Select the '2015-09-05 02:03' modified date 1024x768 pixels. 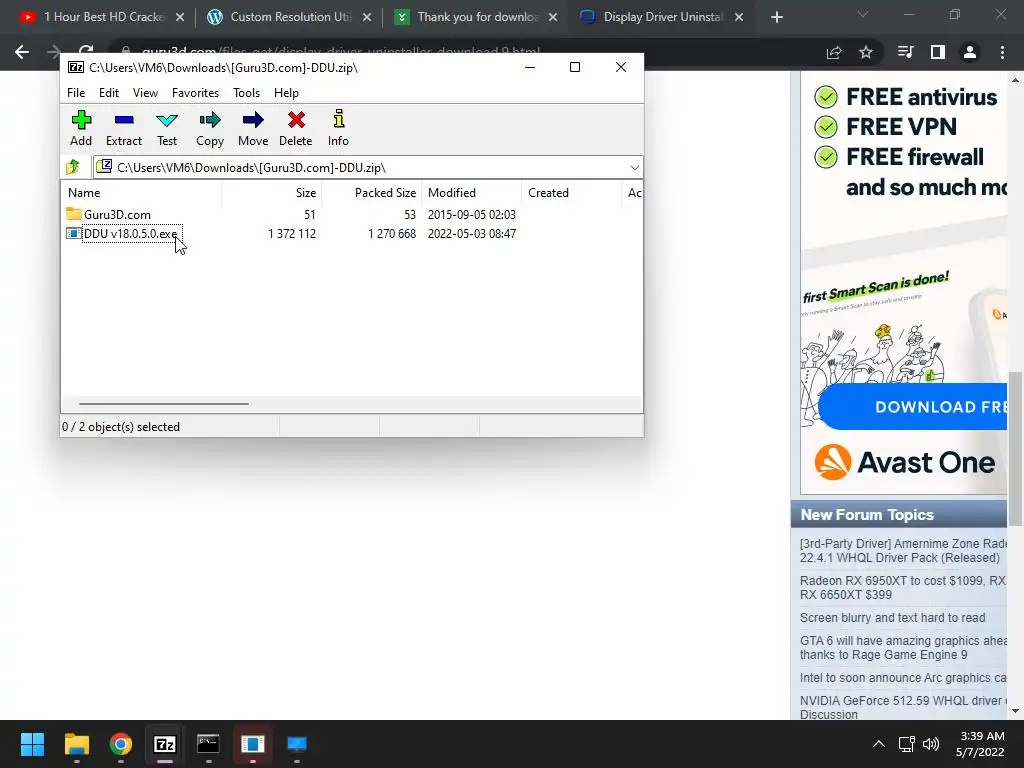472,215
